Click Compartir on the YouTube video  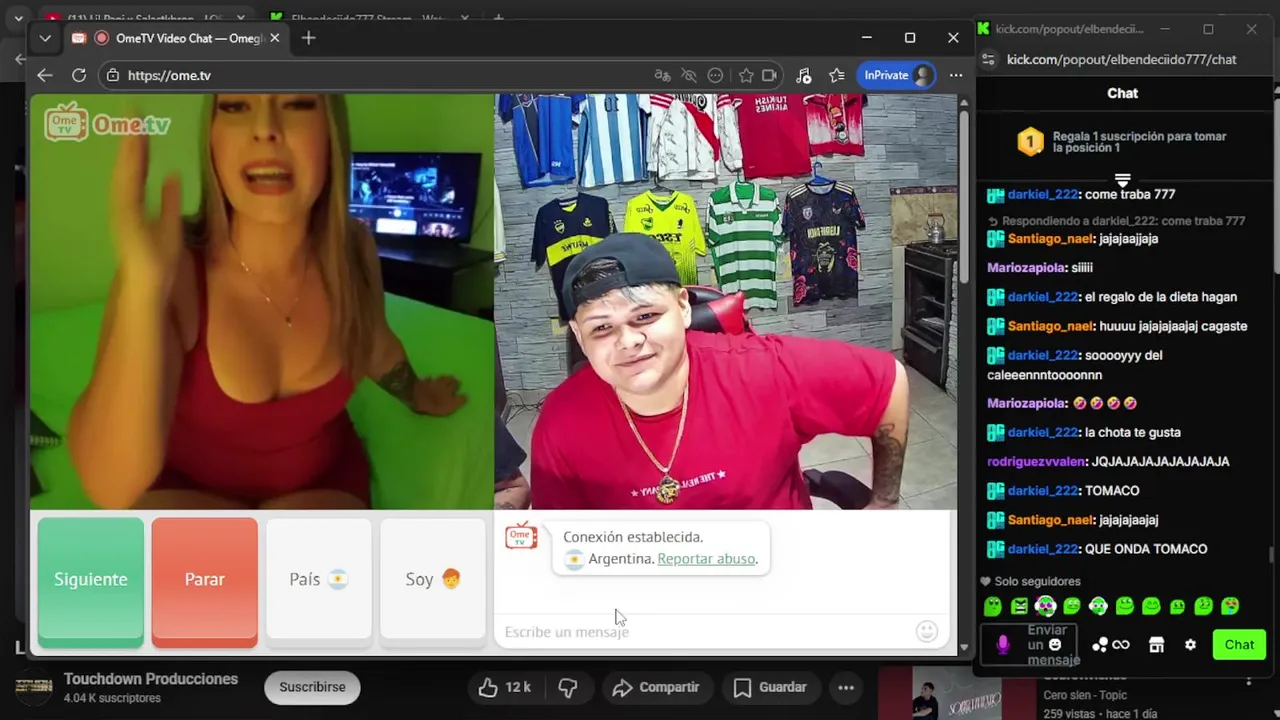point(656,687)
